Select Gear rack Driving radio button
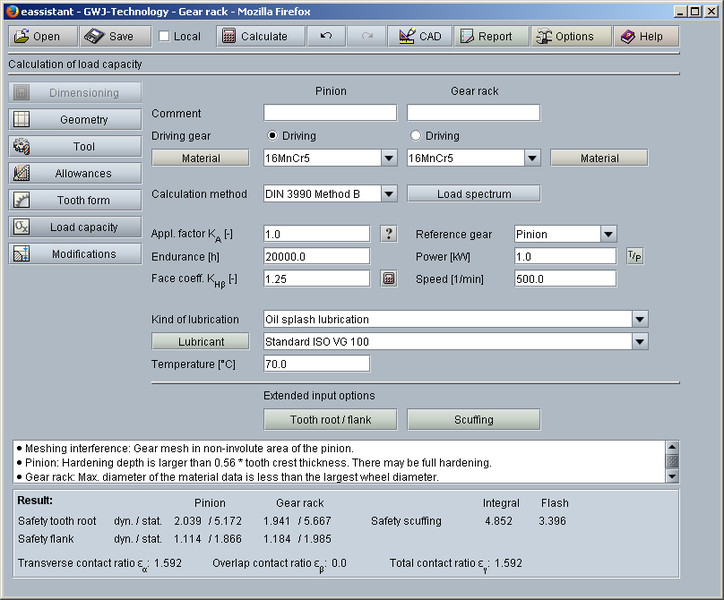This screenshot has height=600, width=724. click(416, 136)
